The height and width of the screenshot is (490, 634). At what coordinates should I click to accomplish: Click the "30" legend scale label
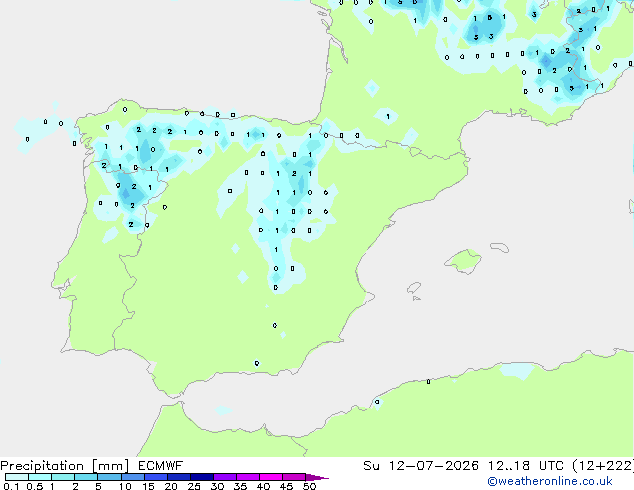click(x=217, y=486)
